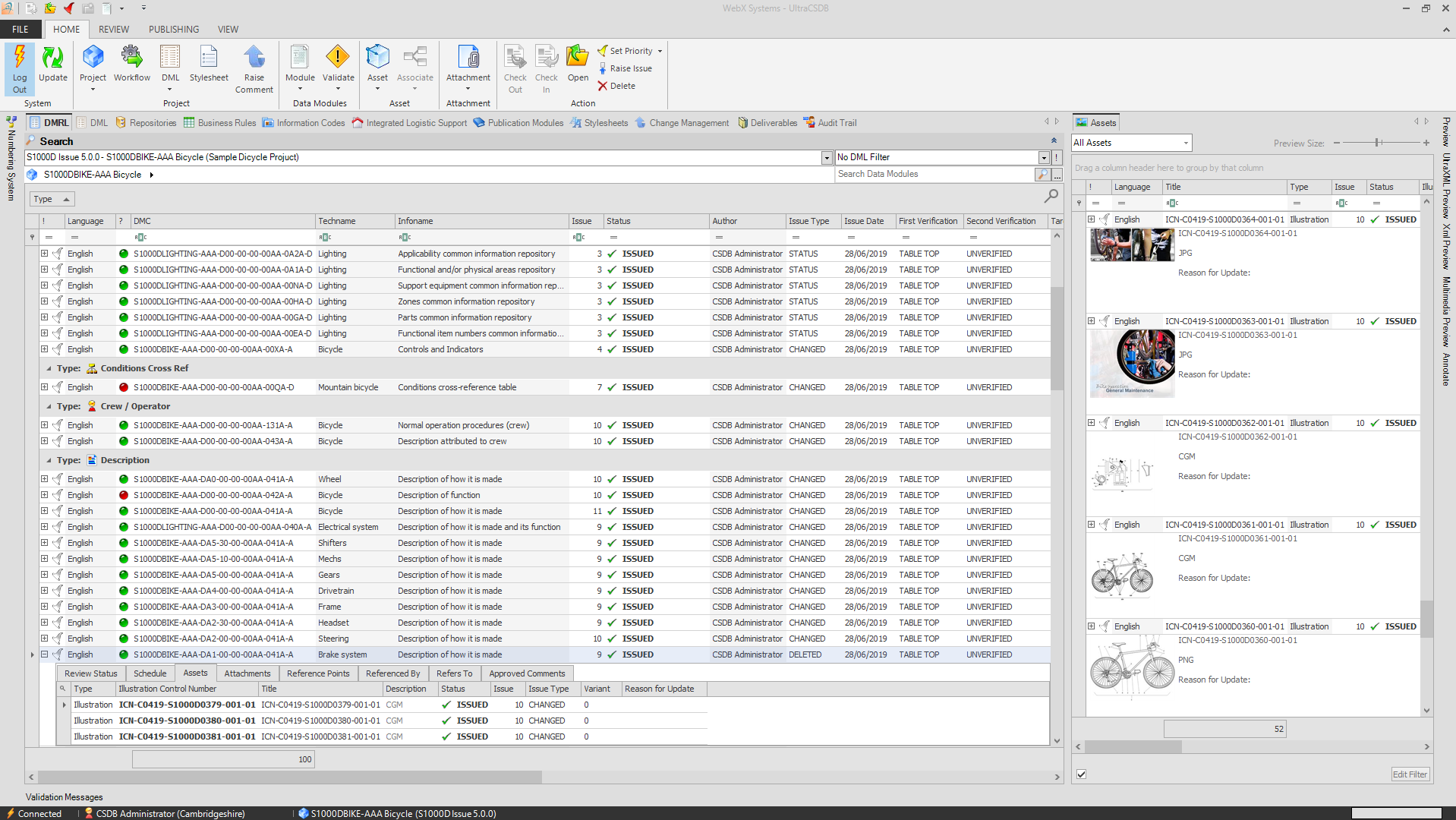The width and height of the screenshot is (1456, 820).
Task: Click the Raise Comment icon
Action: (x=254, y=57)
